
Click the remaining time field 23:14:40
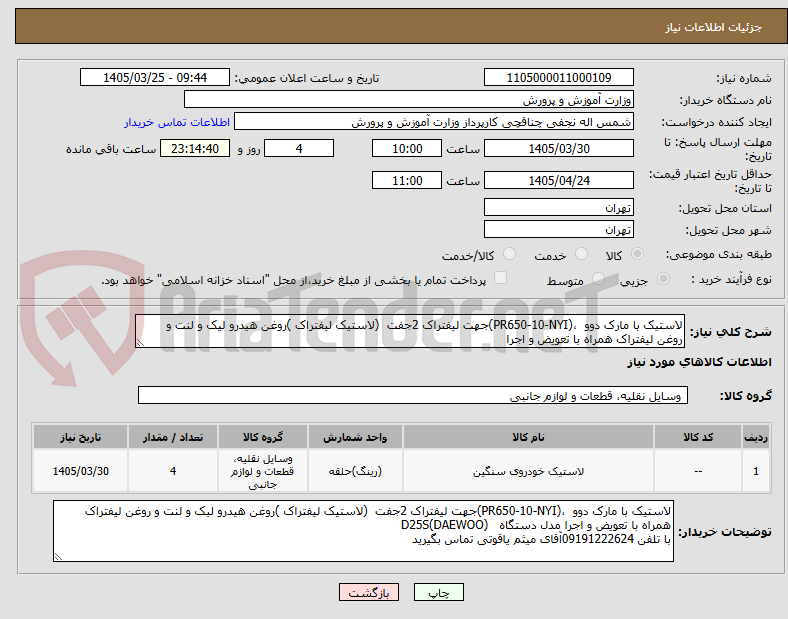195,148
